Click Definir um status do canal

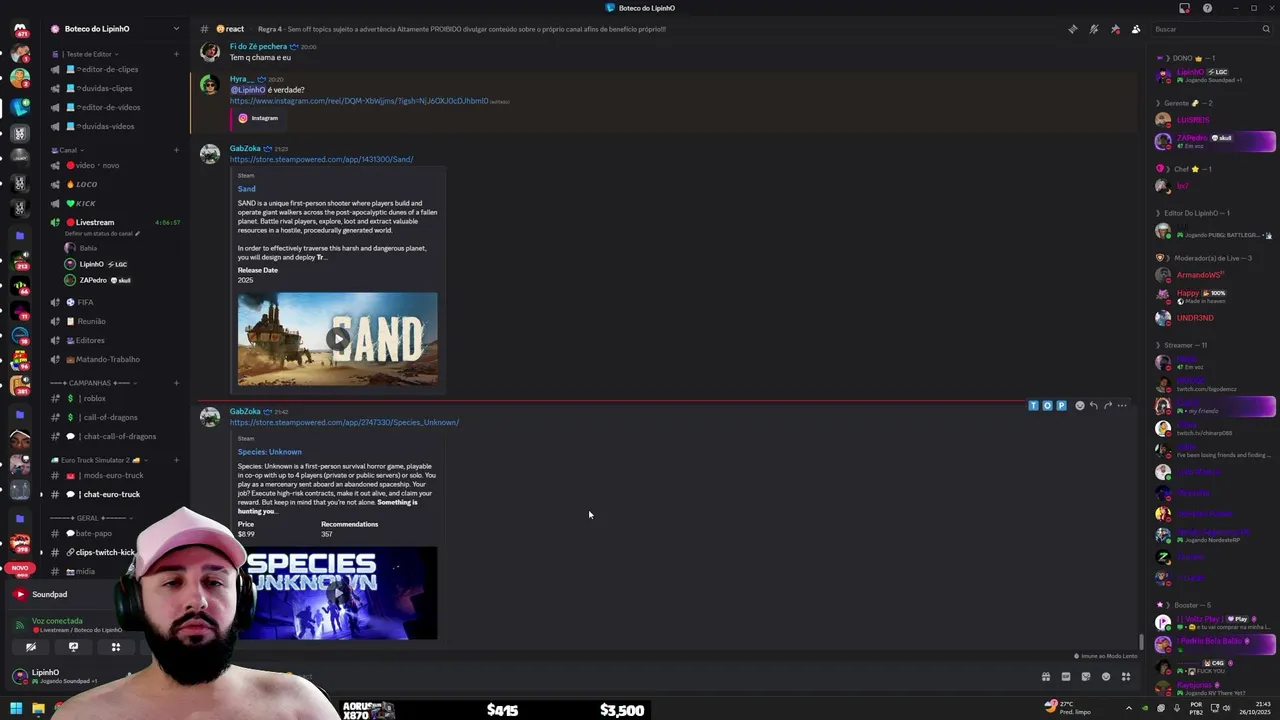100,234
